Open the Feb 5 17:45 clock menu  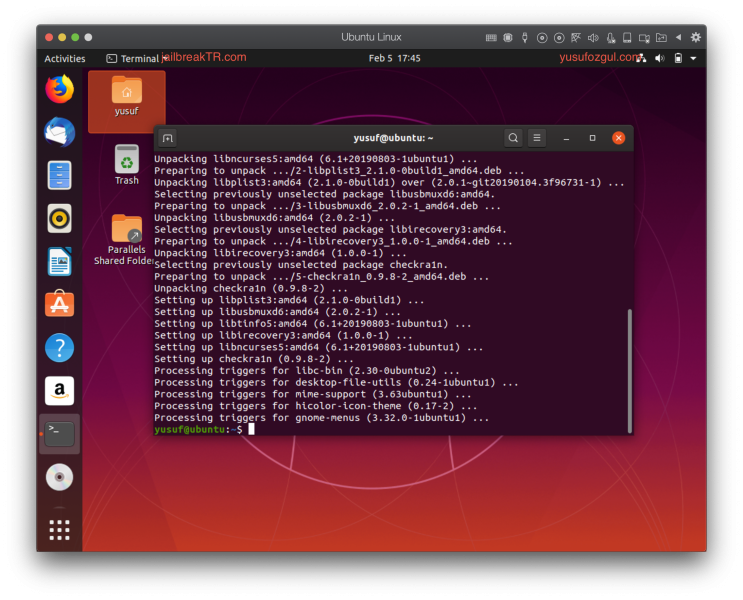(394, 59)
